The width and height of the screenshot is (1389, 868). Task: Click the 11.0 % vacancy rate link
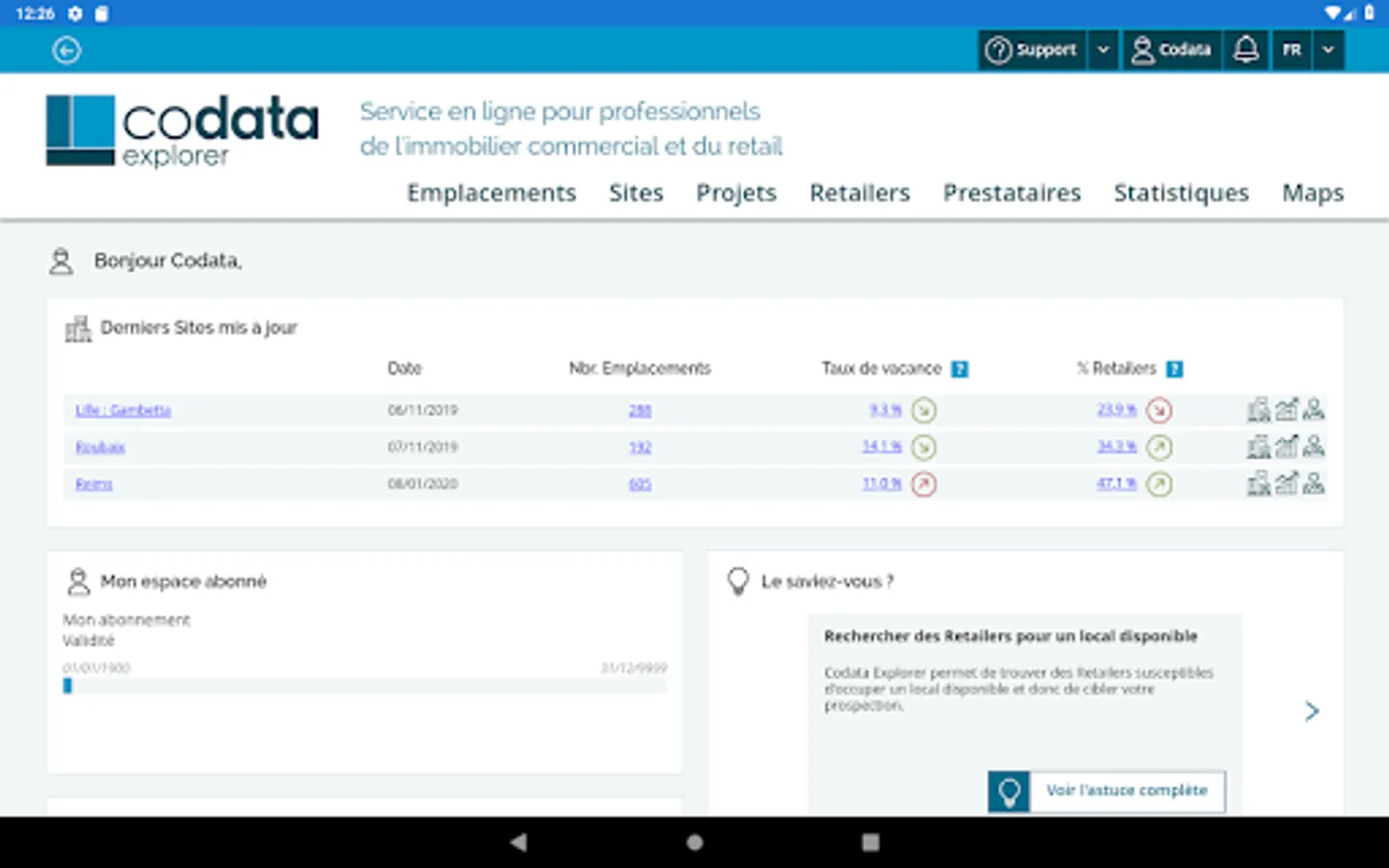[x=883, y=483]
